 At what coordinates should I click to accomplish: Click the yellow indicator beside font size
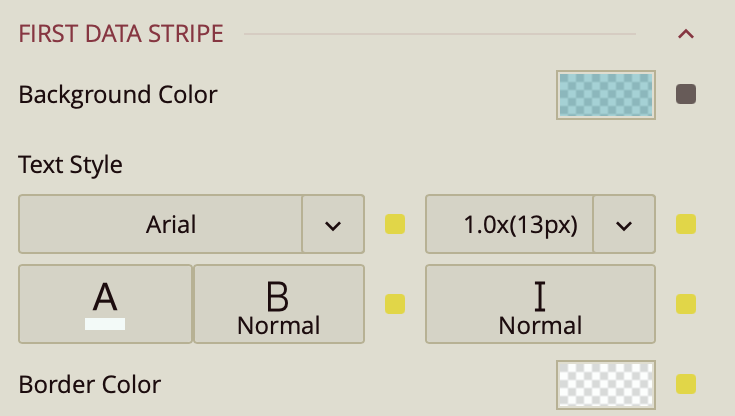pos(686,224)
